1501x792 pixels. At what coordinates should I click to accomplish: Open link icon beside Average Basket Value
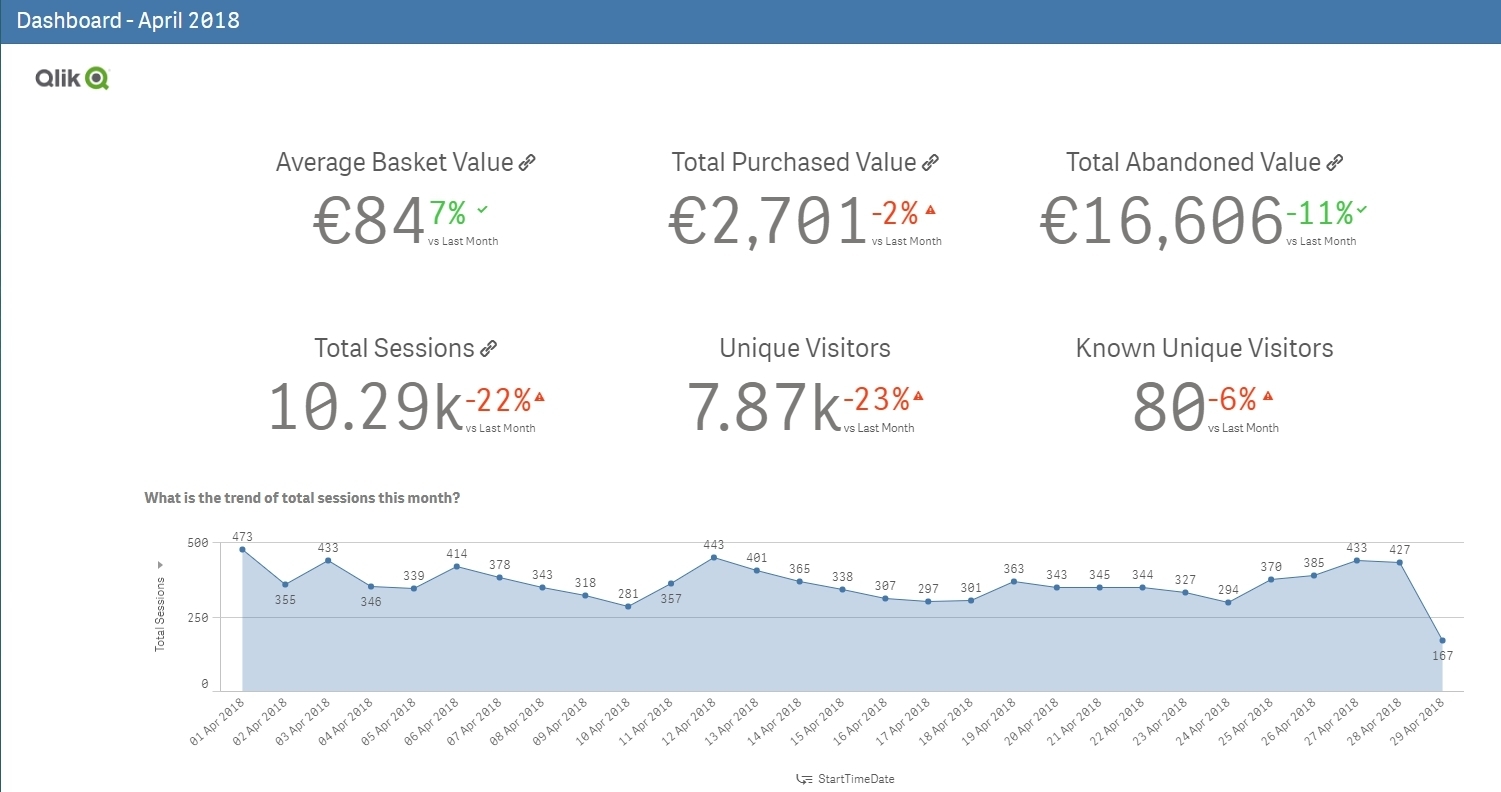click(x=527, y=162)
